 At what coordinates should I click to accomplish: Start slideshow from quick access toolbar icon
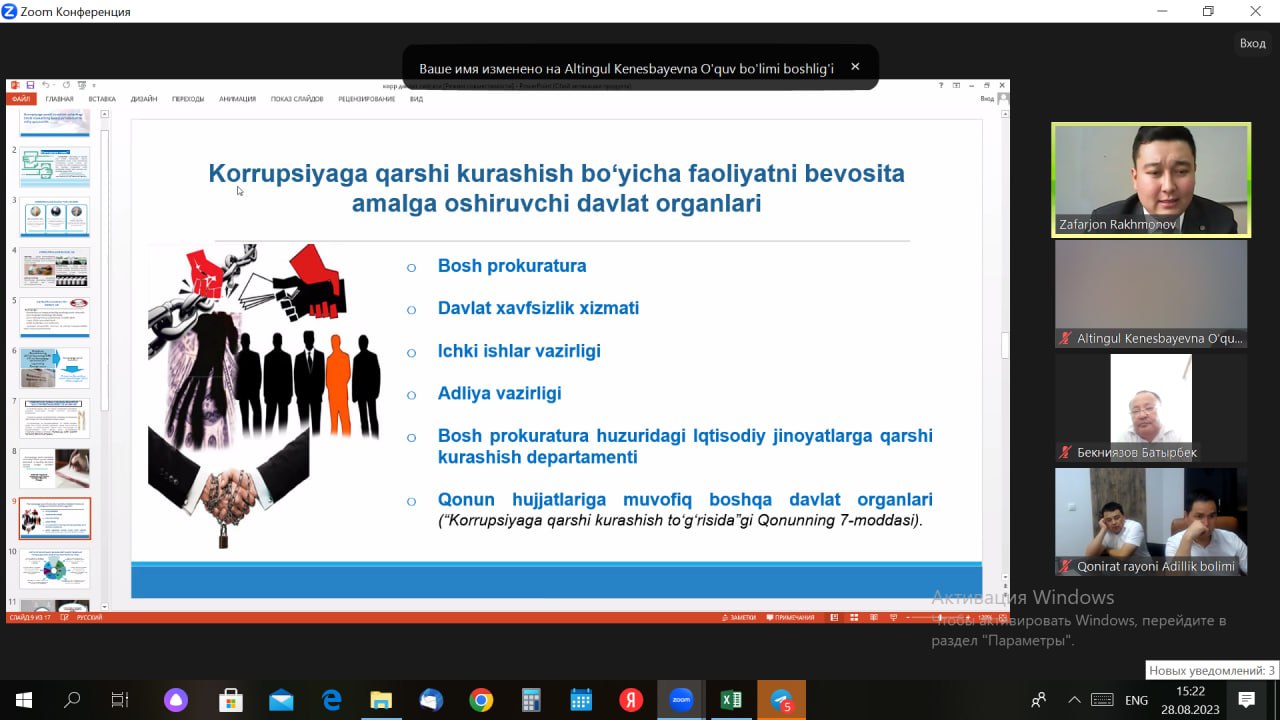[82, 85]
